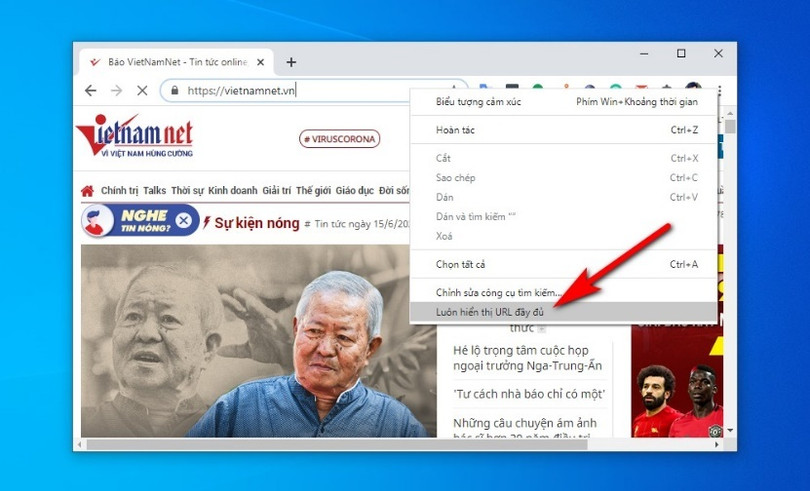Screen dimensions: 810x491
Task: Click the home icon in site navigation
Action: tap(88, 191)
